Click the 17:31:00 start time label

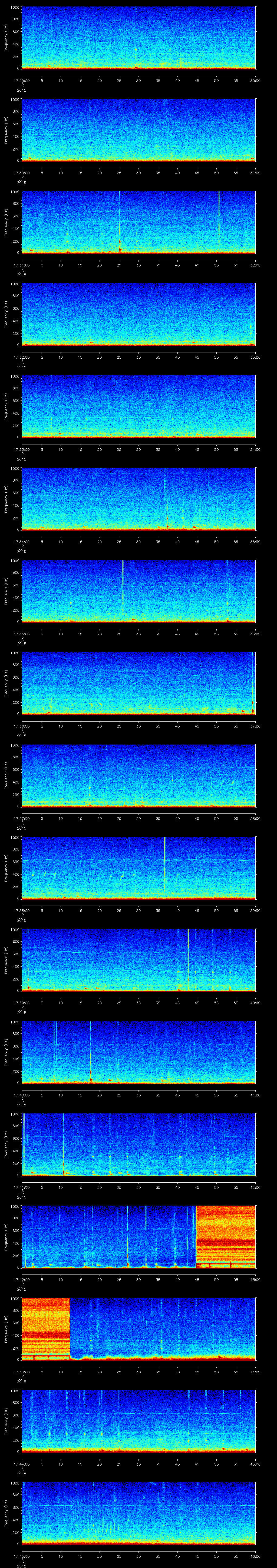21,265
